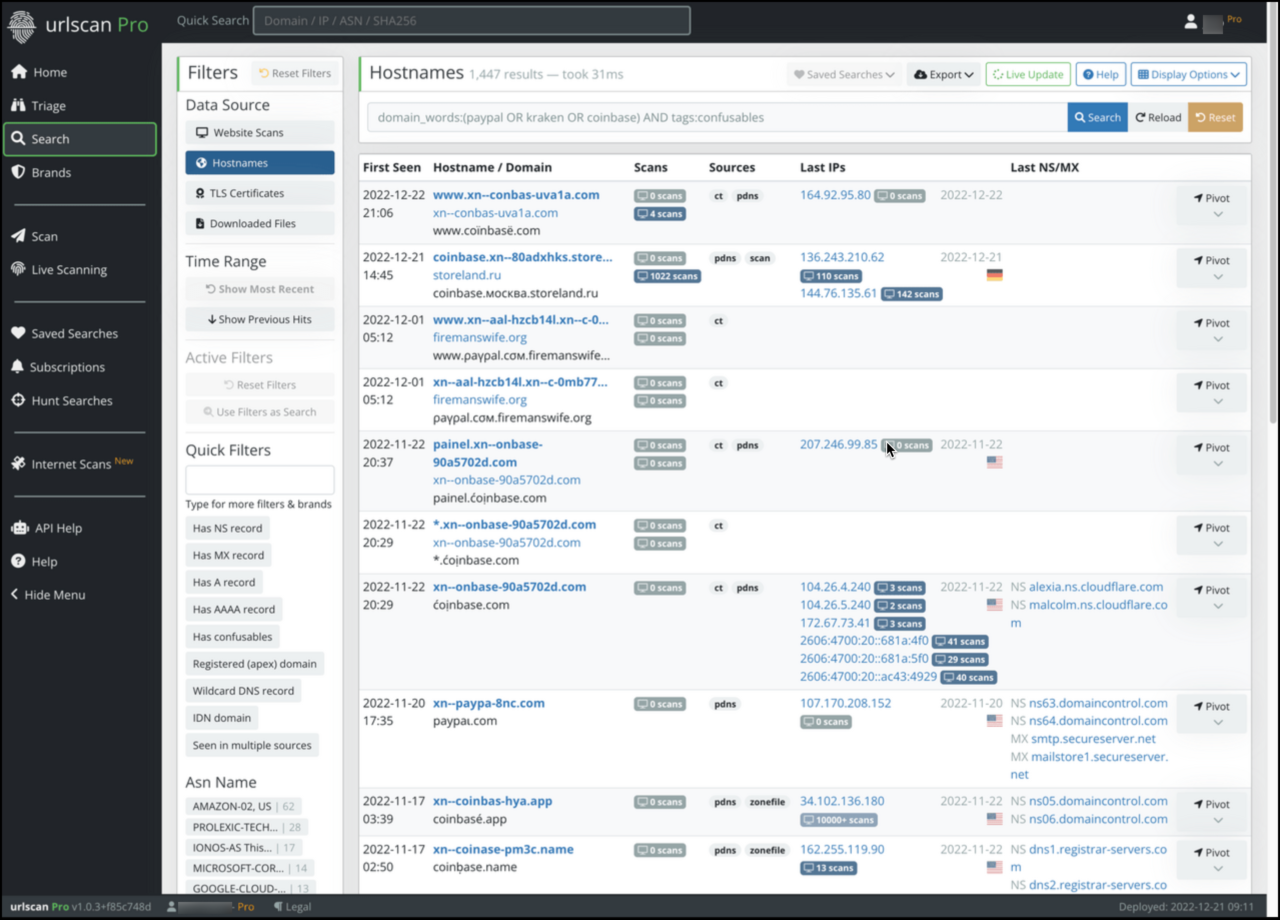
Task: Toggle the Has confusables quick filter
Action: pyautogui.click(x=232, y=637)
